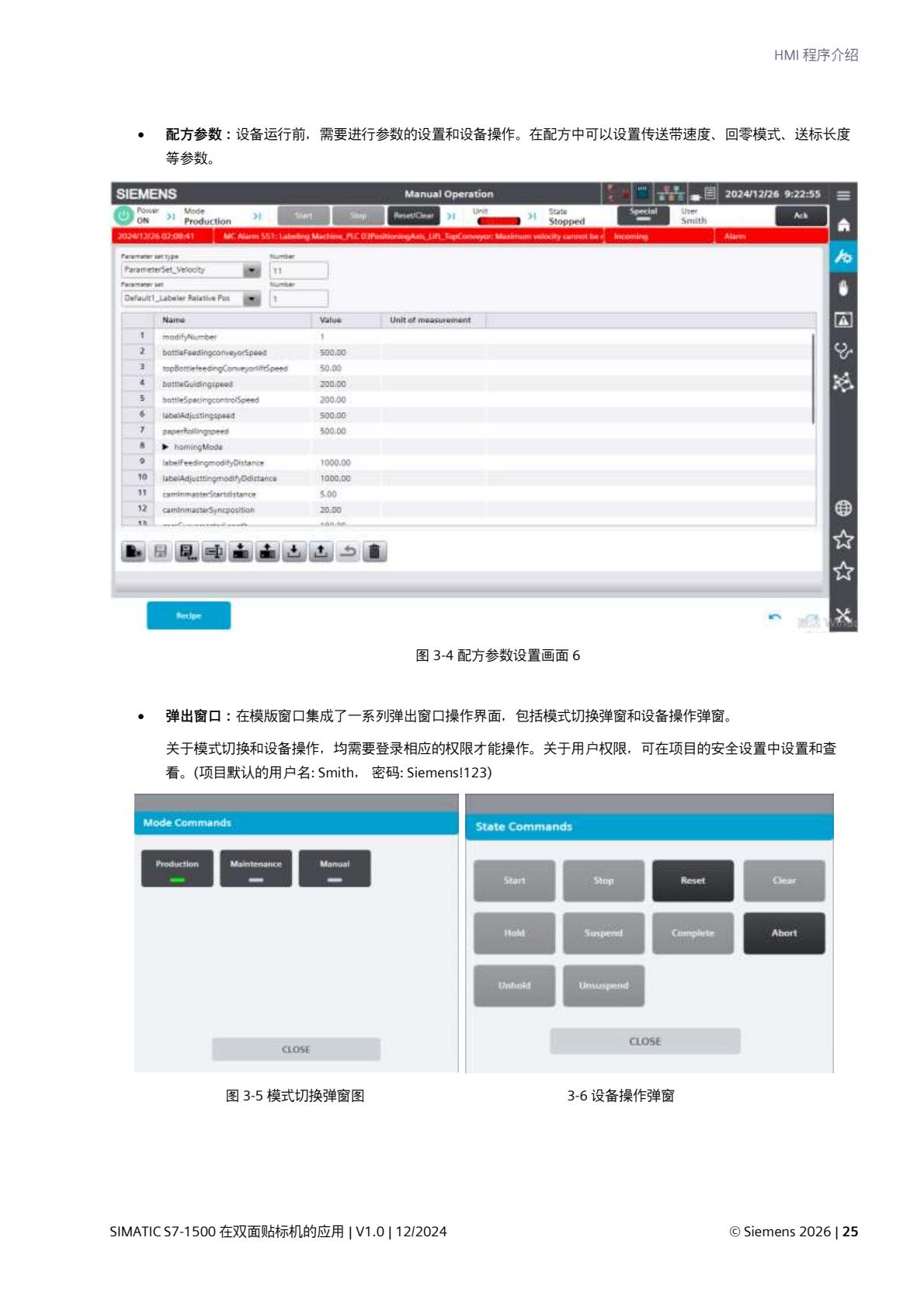Click the hand manual operation sidebar icon
The width and height of the screenshot is (924, 1307).
[x=843, y=288]
